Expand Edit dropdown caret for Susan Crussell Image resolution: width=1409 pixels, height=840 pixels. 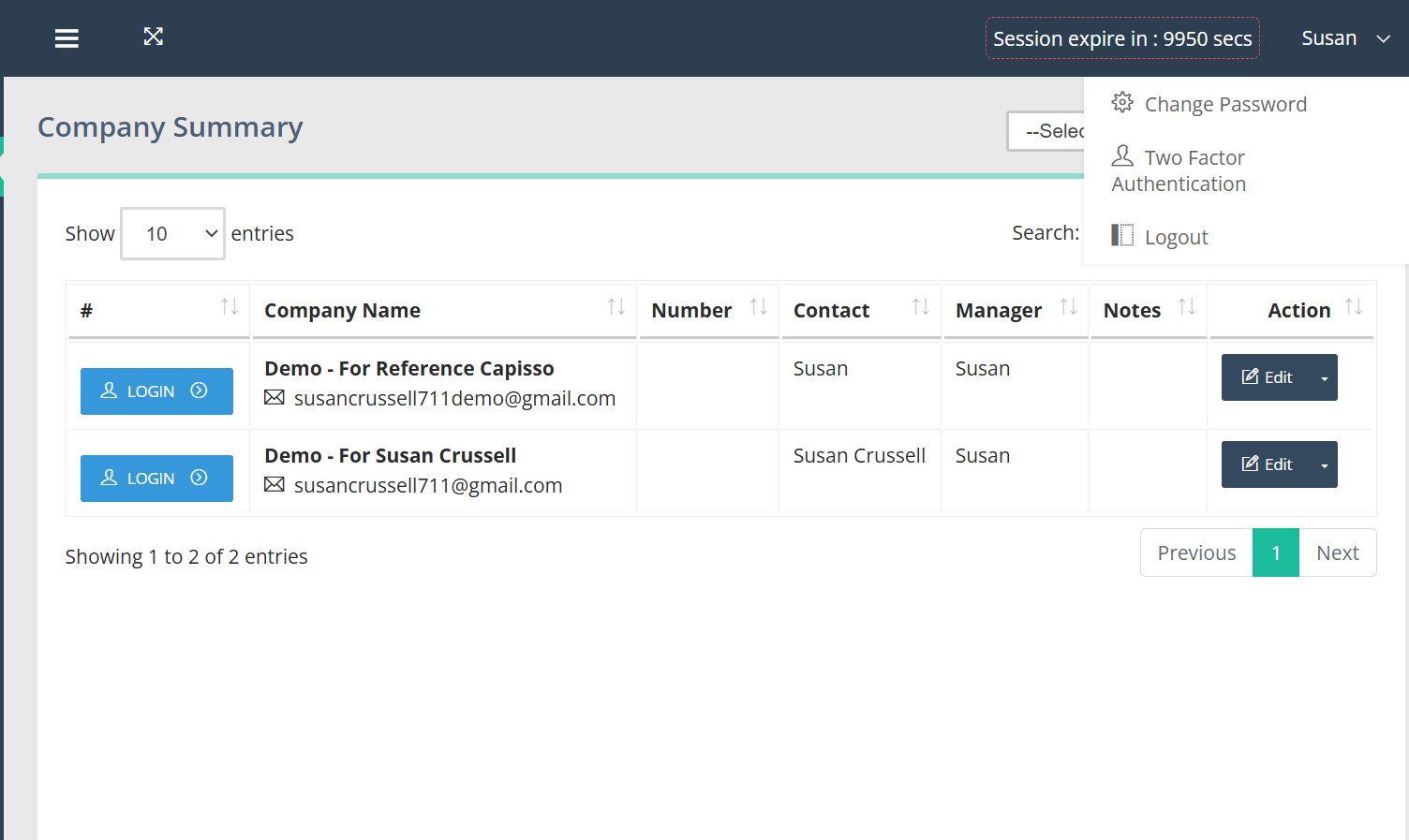(1324, 465)
